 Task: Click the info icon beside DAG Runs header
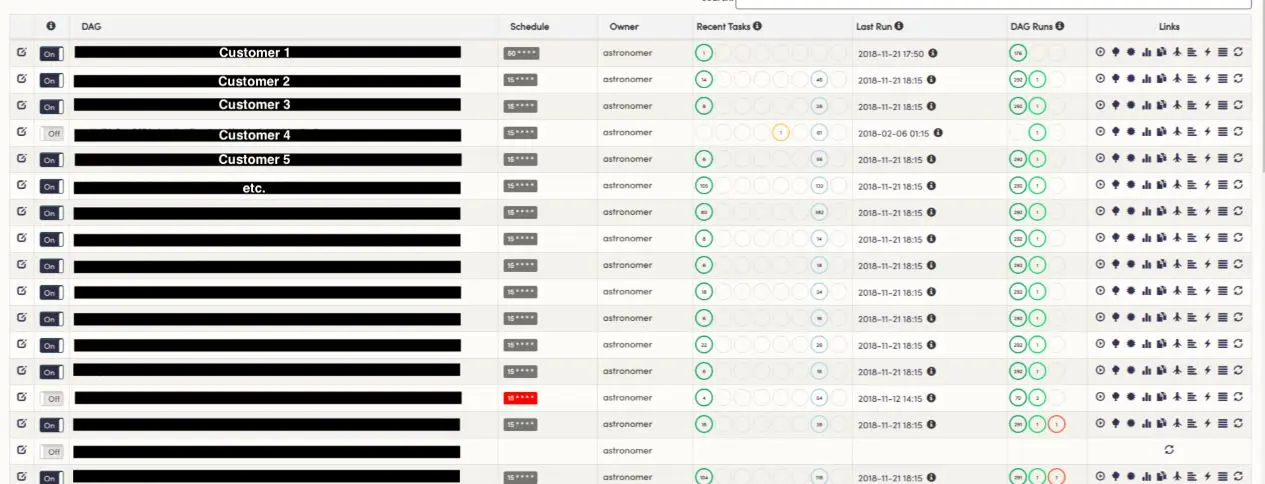(x=1059, y=26)
